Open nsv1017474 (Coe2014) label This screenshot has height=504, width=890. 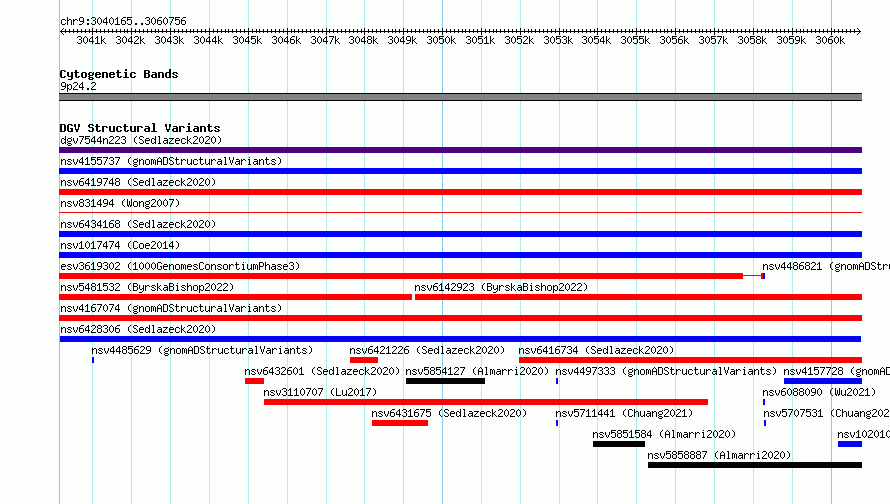[x=120, y=245]
